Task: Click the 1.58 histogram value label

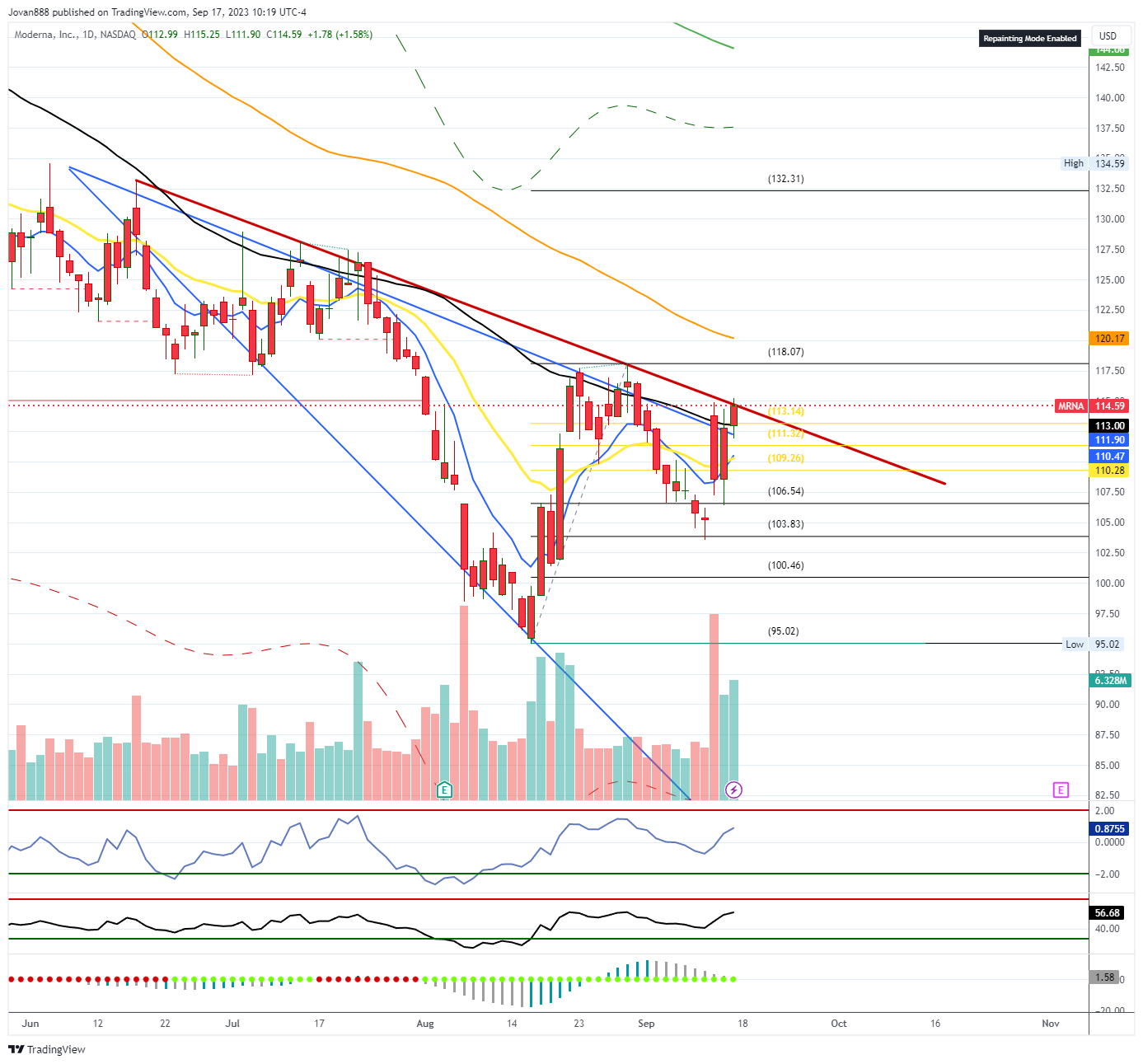Action: point(1105,977)
